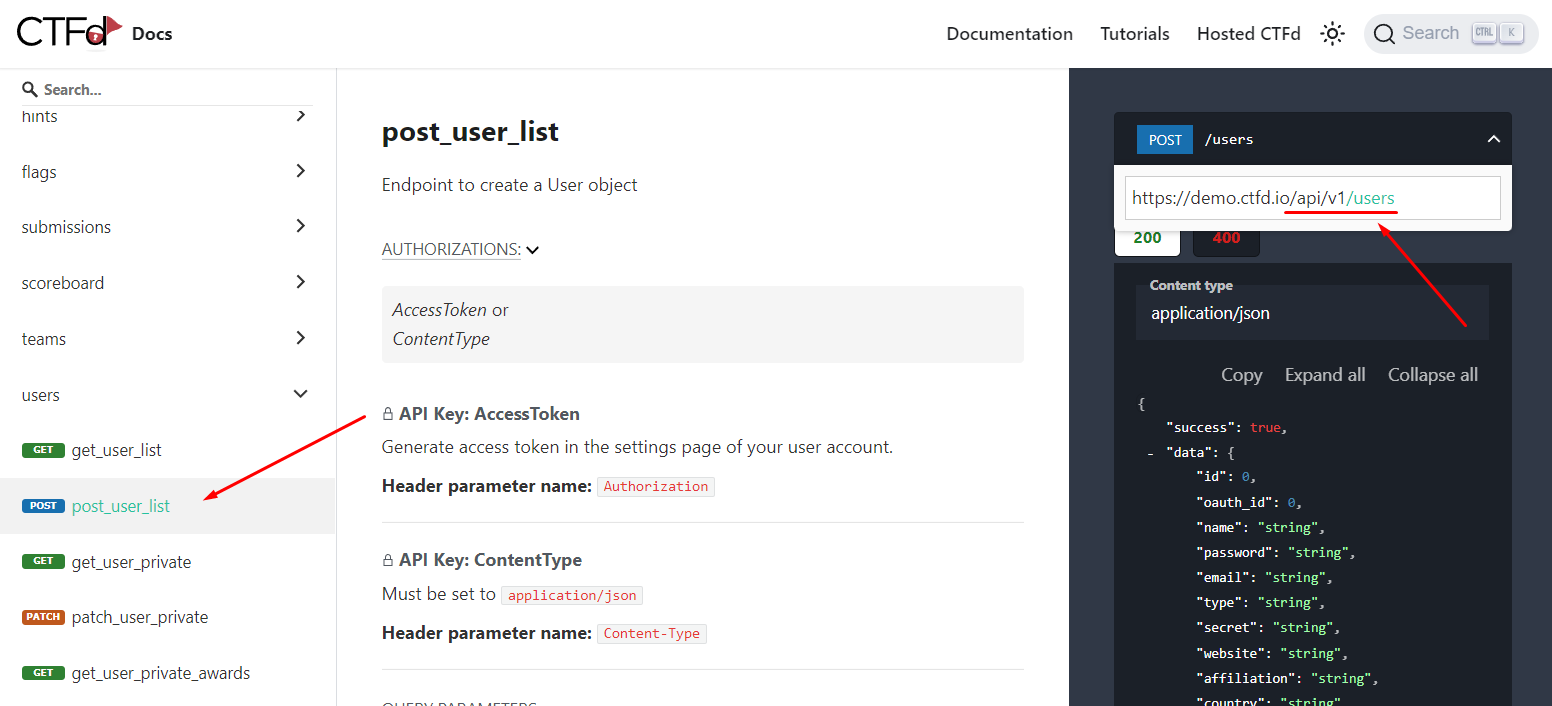
Task: Click the POST badge in the /users panel
Action: [1165, 140]
